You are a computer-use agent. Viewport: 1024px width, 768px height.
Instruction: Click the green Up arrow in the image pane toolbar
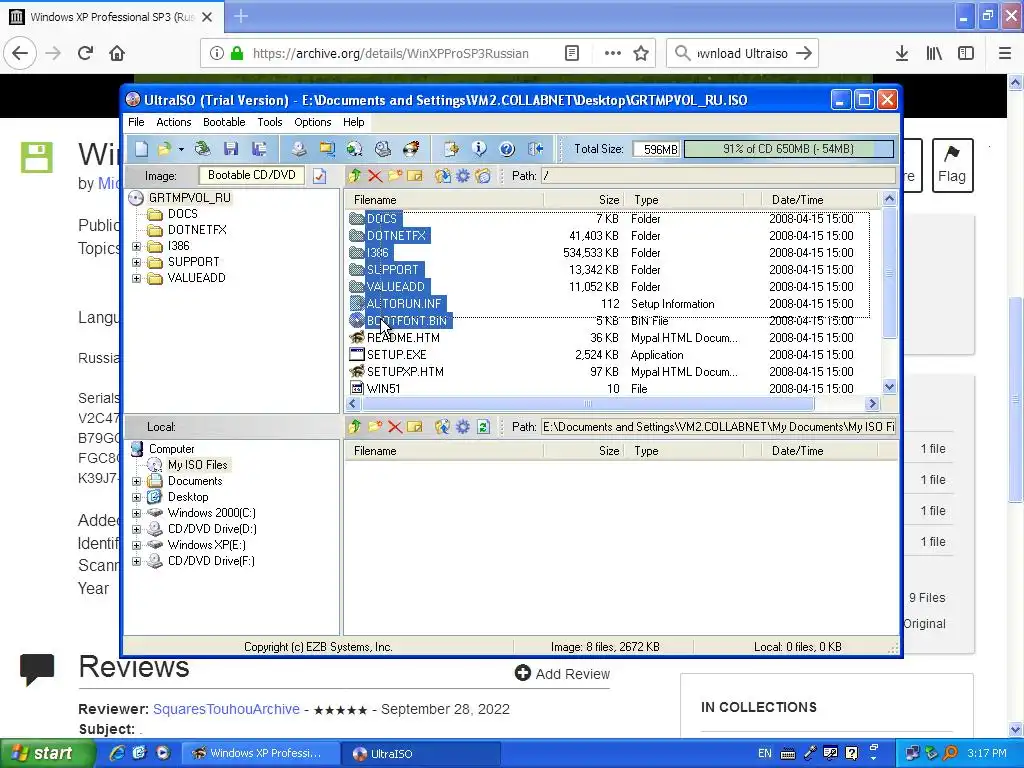tap(355, 176)
